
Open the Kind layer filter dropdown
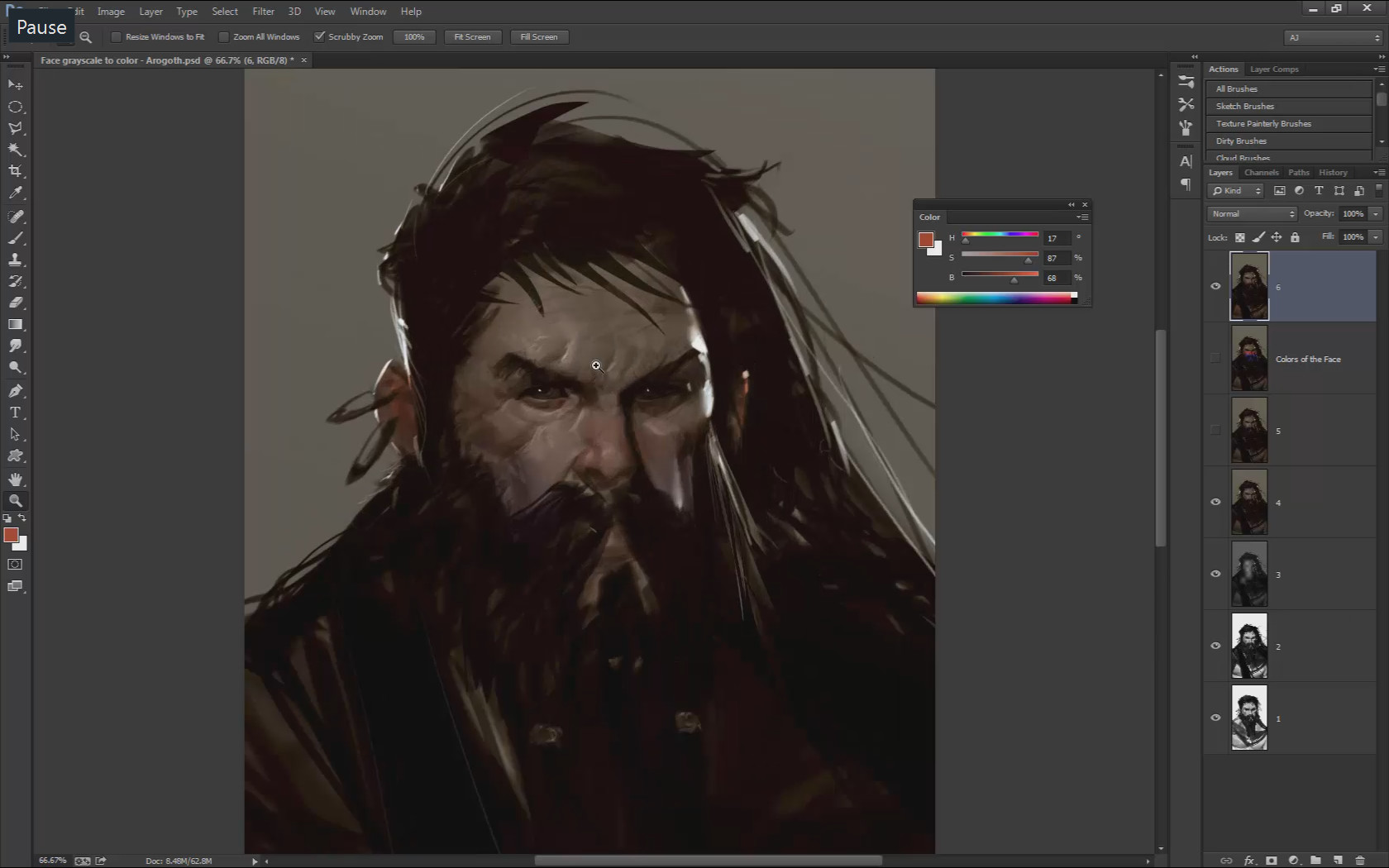pyautogui.click(x=1236, y=191)
